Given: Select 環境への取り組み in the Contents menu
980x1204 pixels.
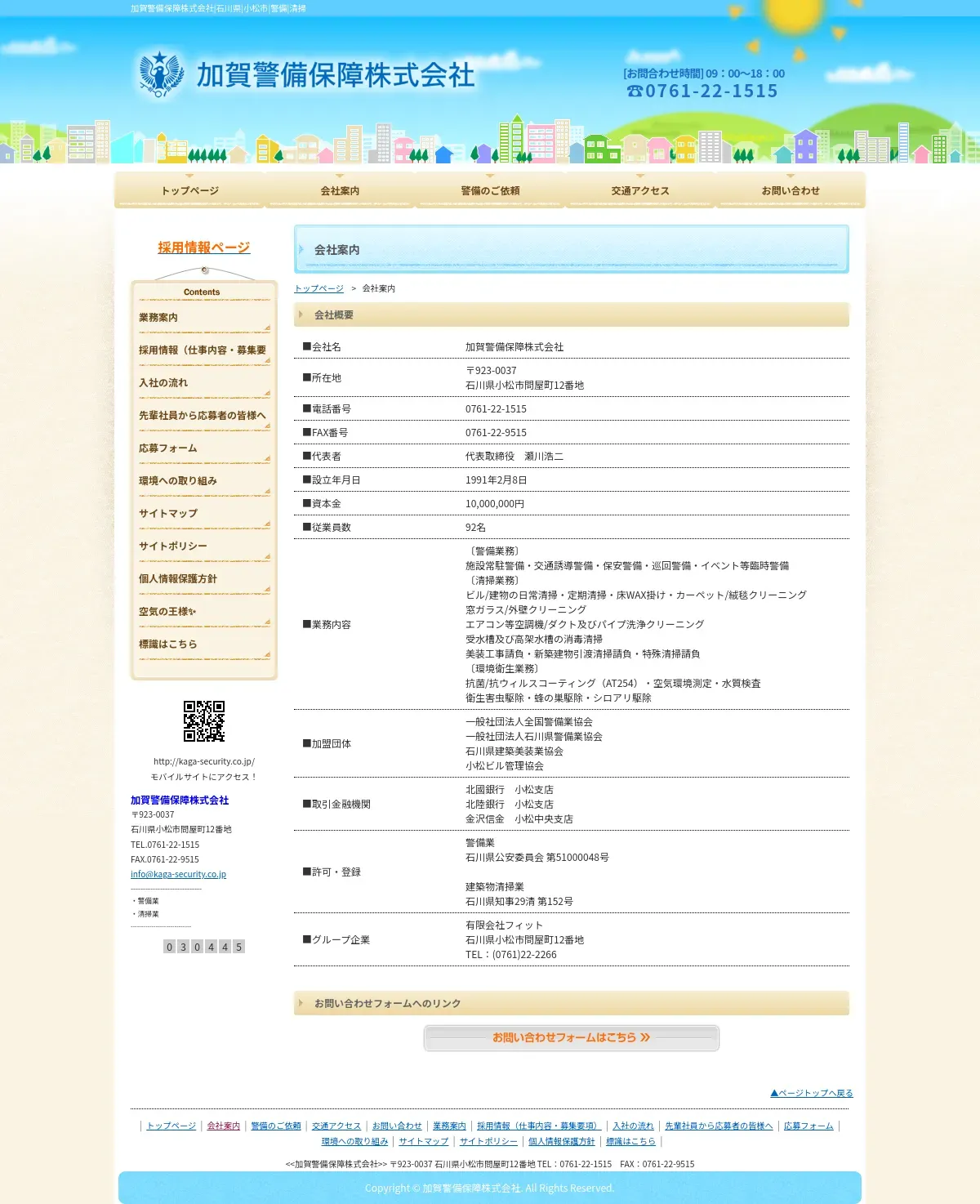Looking at the screenshot, I should coord(204,481).
